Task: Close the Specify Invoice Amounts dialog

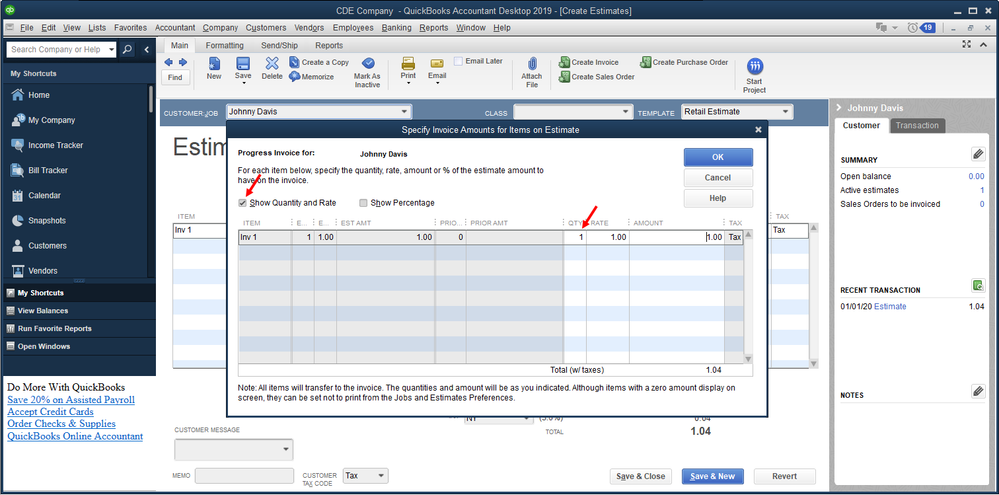Action: [x=758, y=129]
